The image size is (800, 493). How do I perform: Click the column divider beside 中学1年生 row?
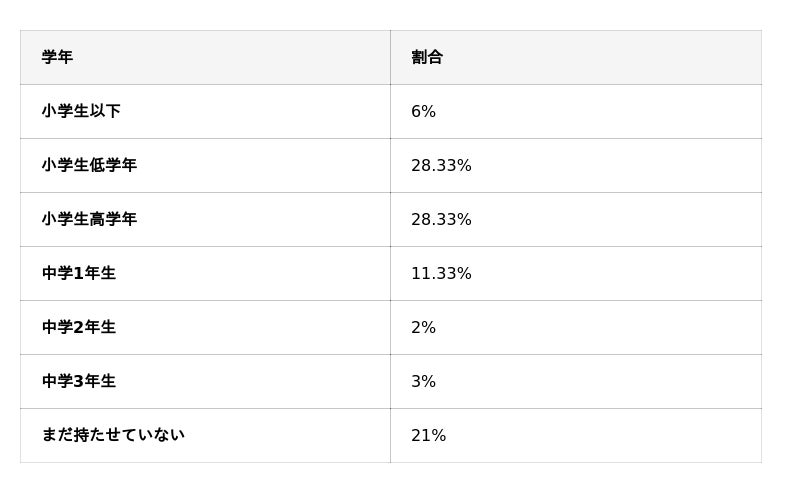click(390, 273)
